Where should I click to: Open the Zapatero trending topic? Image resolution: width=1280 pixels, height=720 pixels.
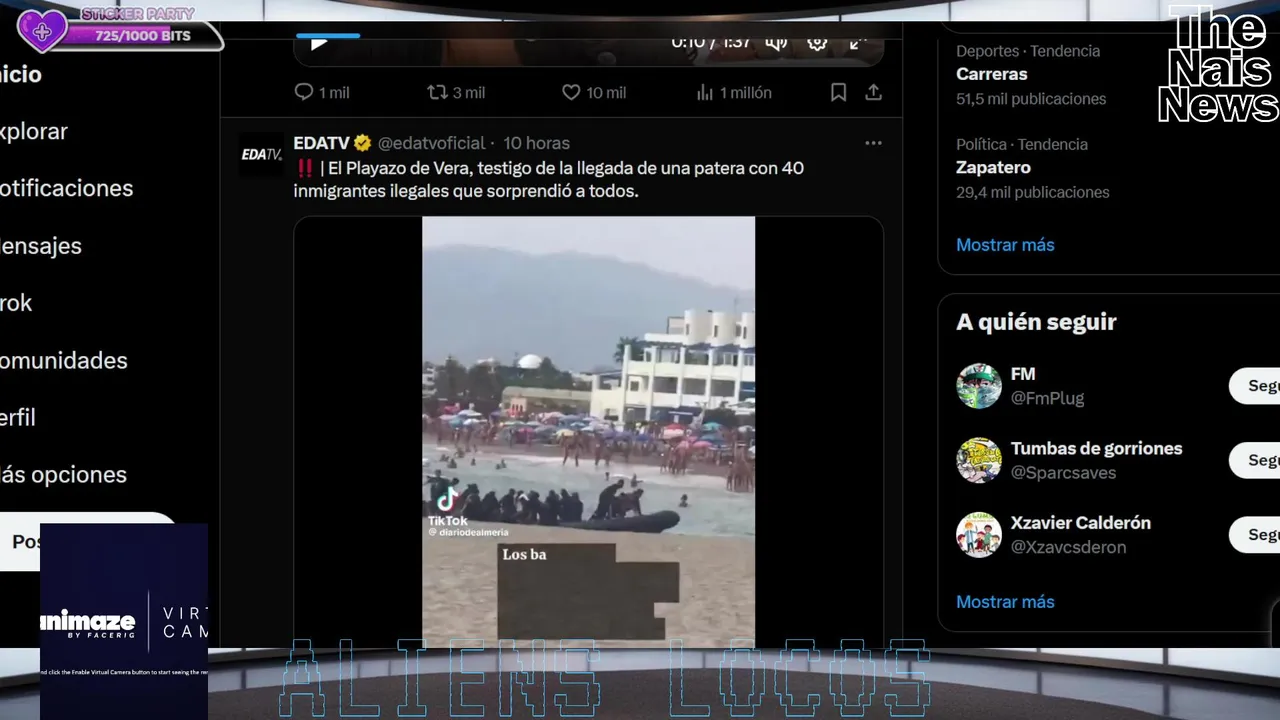[993, 167]
